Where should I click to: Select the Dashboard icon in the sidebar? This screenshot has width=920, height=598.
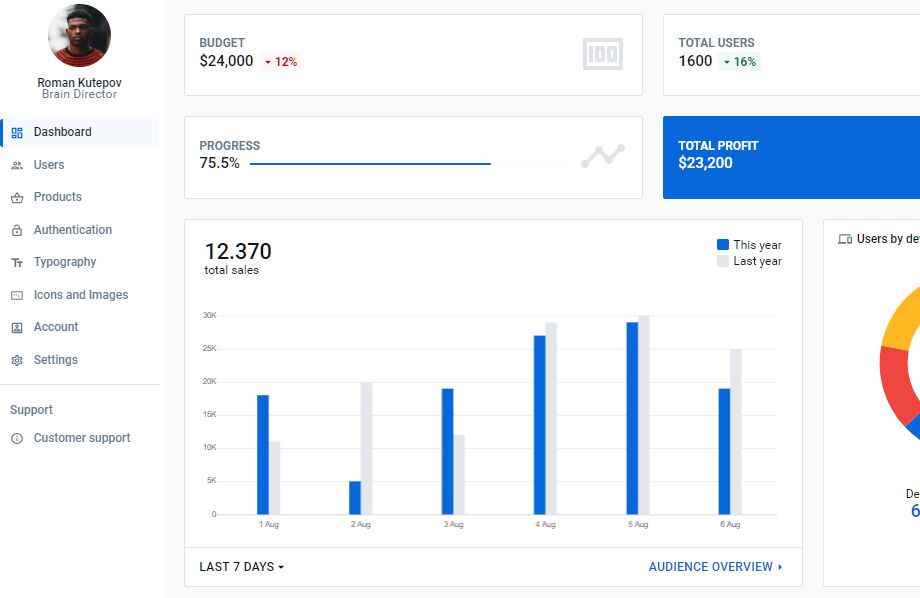tap(17, 131)
